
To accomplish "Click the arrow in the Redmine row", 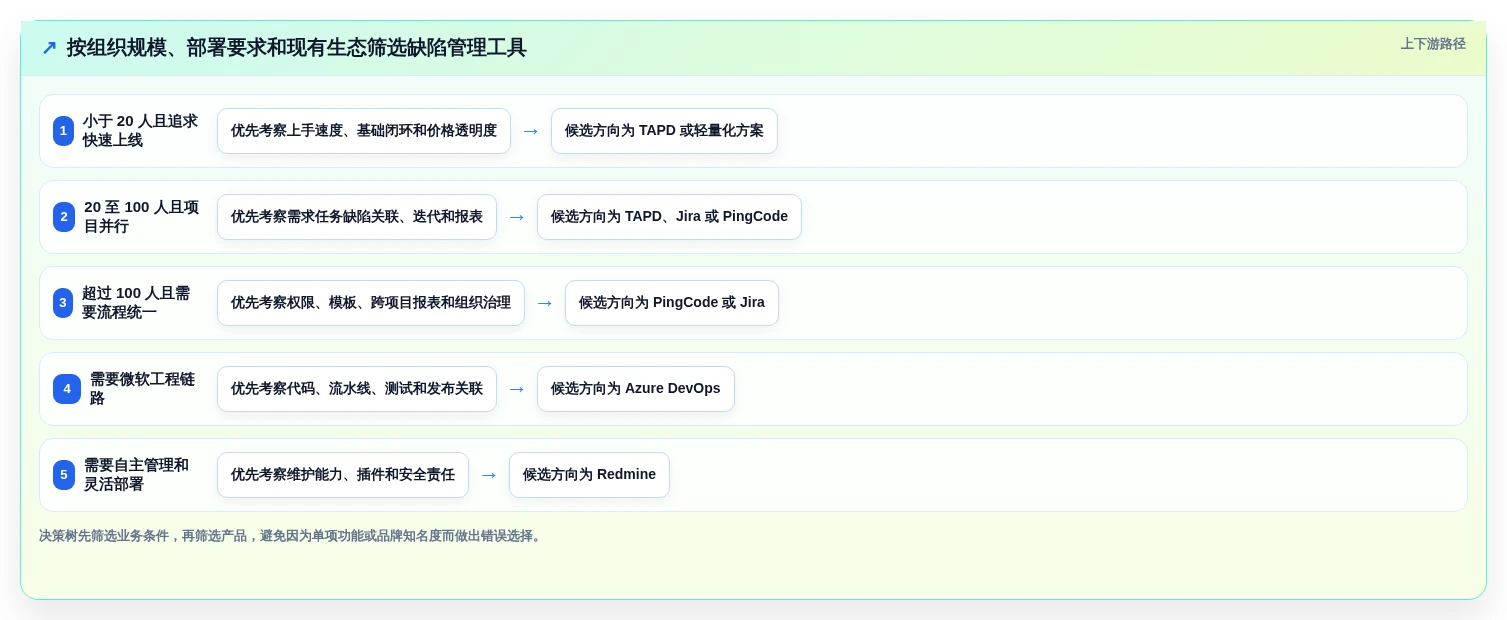I will 489,475.
